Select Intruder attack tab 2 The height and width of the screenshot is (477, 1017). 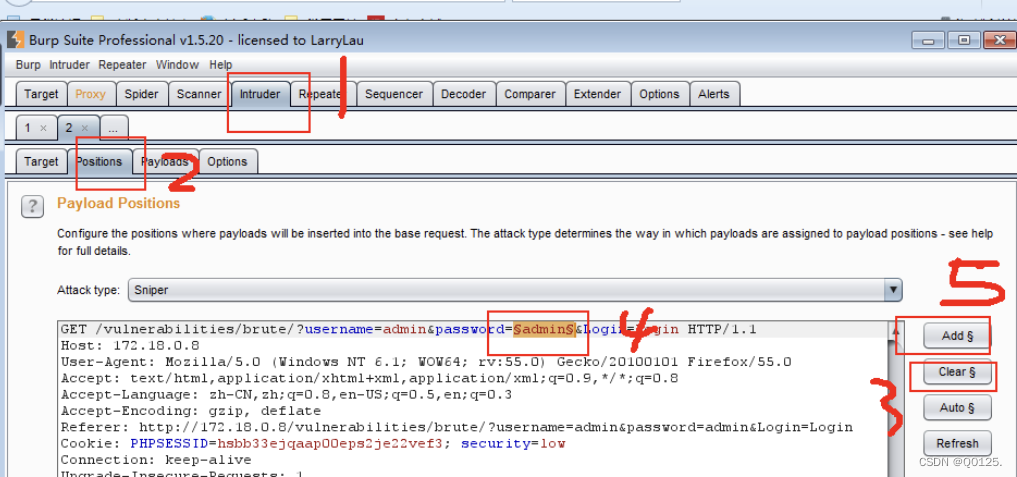pos(69,128)
